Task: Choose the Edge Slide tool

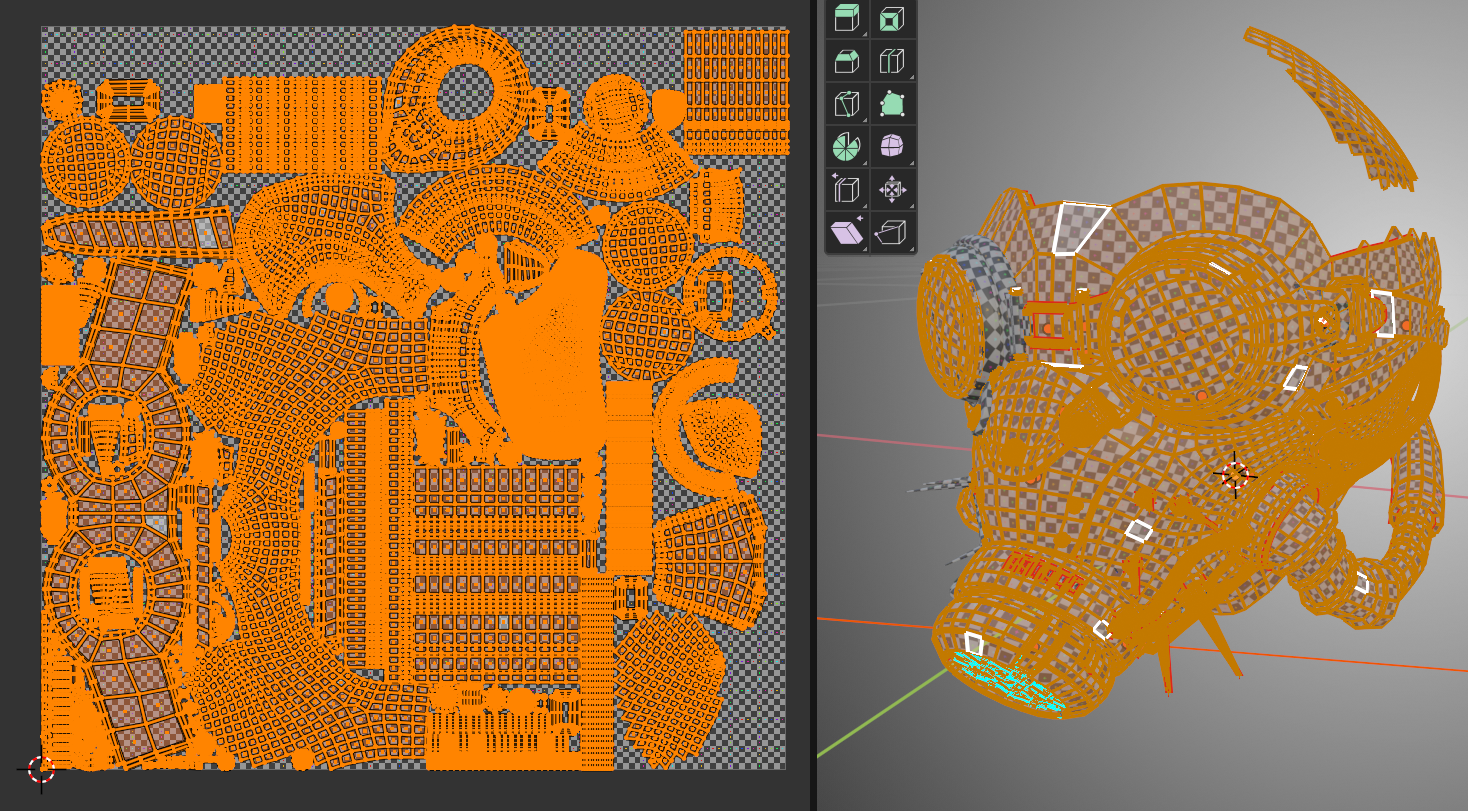Action: pyautogui.click(x=847, y=188)
